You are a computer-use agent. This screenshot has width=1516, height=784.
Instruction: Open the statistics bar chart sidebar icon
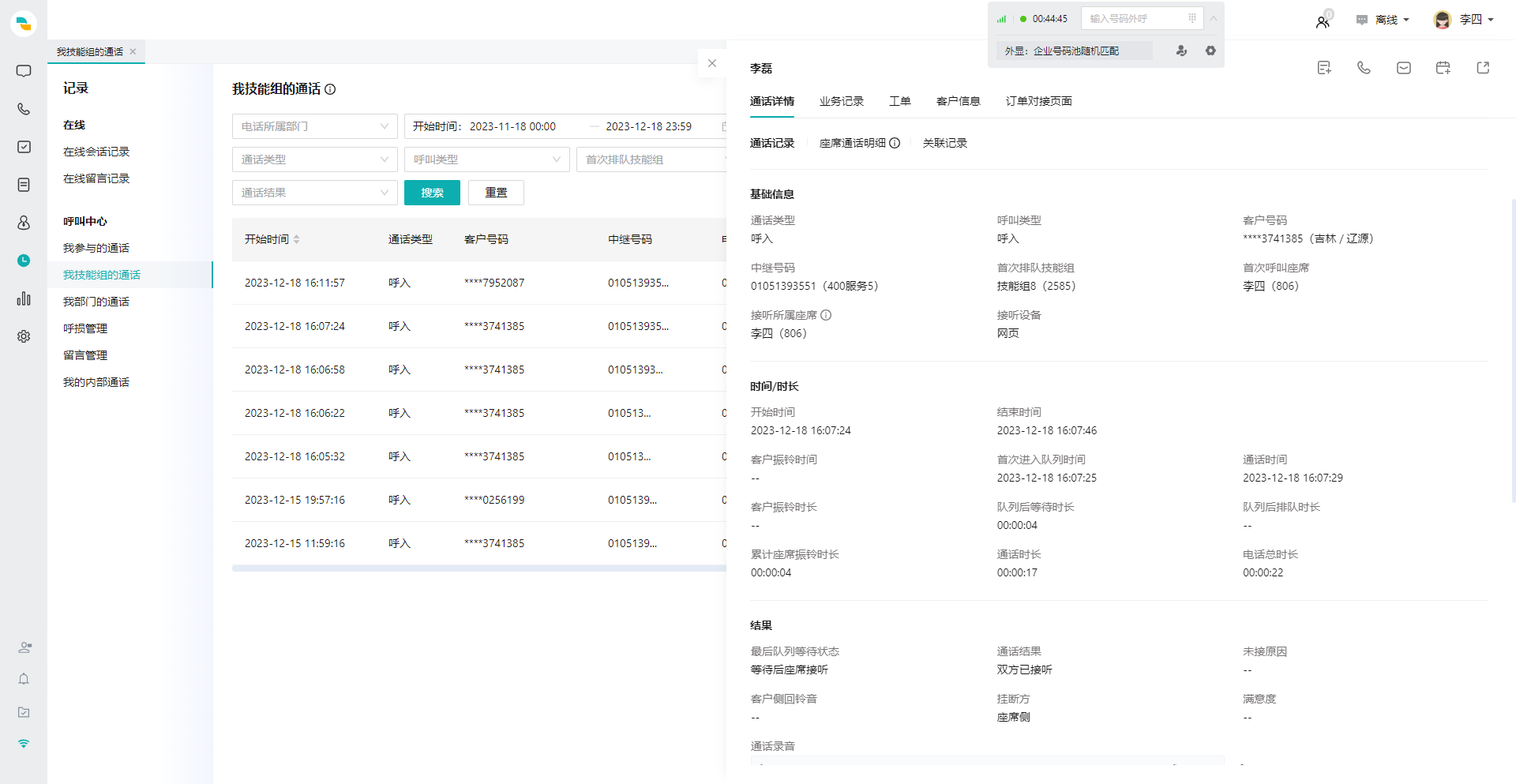pos(24,298)
